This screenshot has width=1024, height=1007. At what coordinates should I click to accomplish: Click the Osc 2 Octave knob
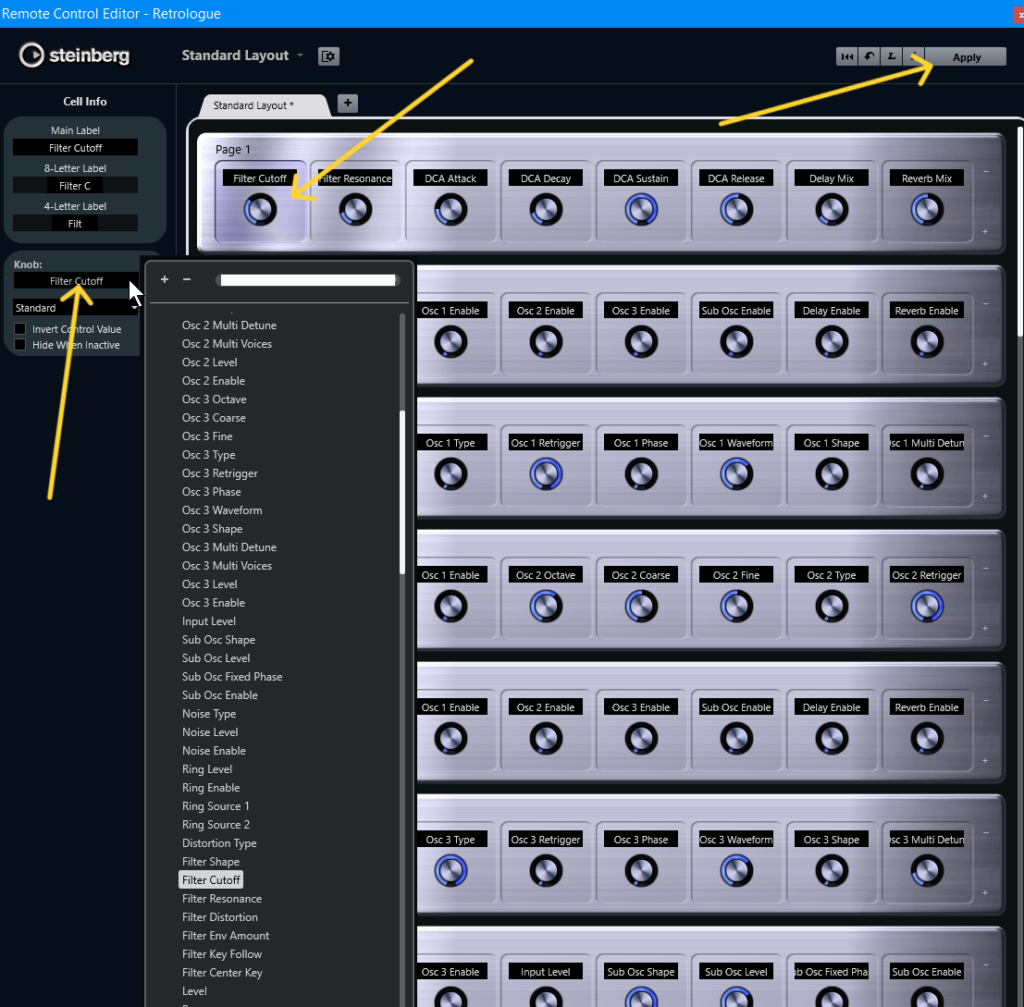[546, 607]
